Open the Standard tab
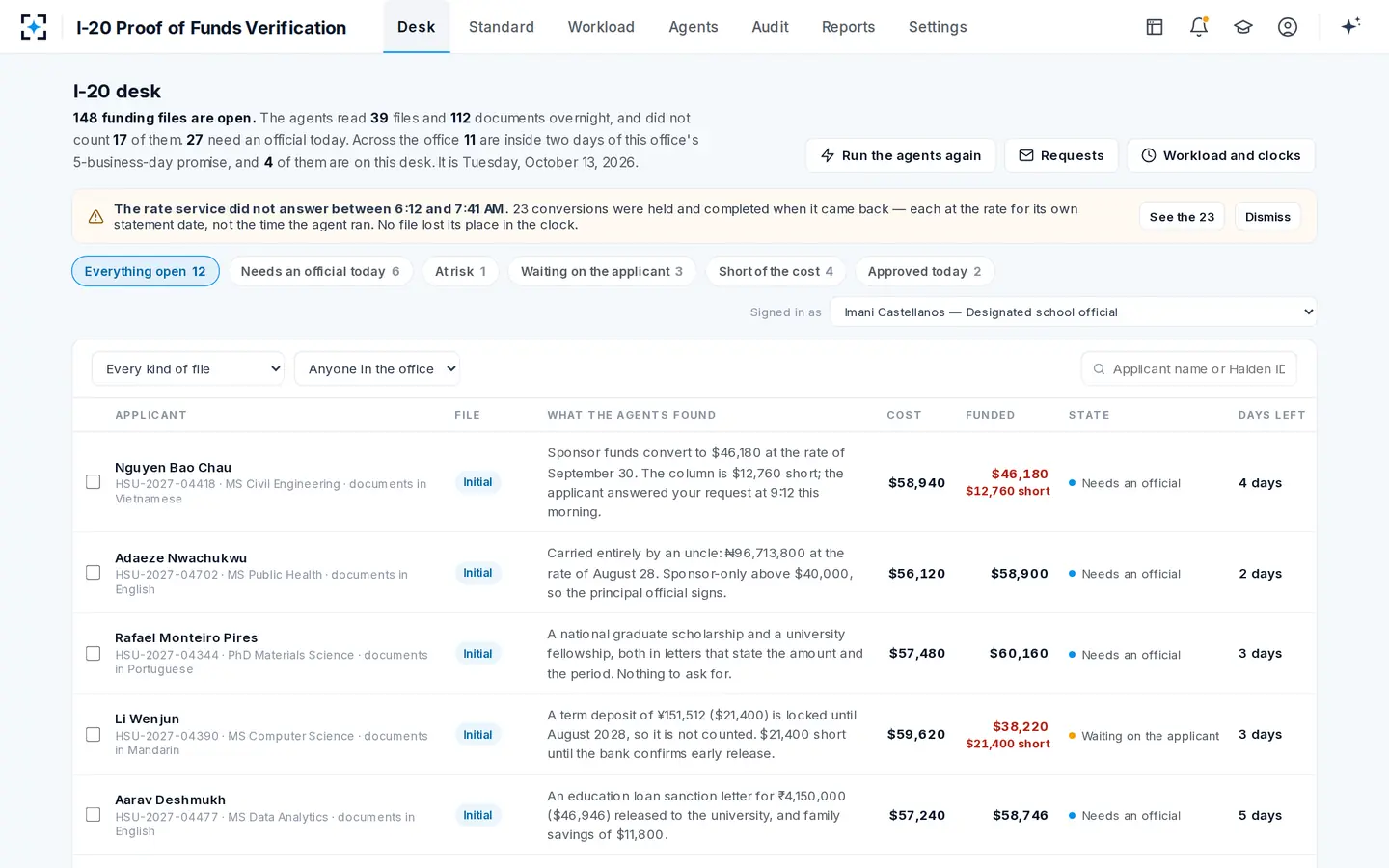 point(502,27)
